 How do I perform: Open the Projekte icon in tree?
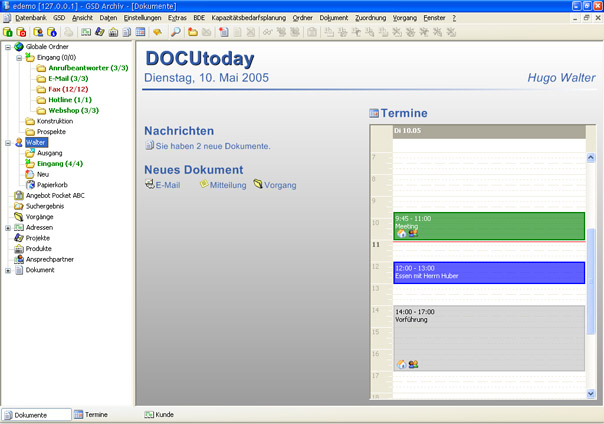click(19, 238)
